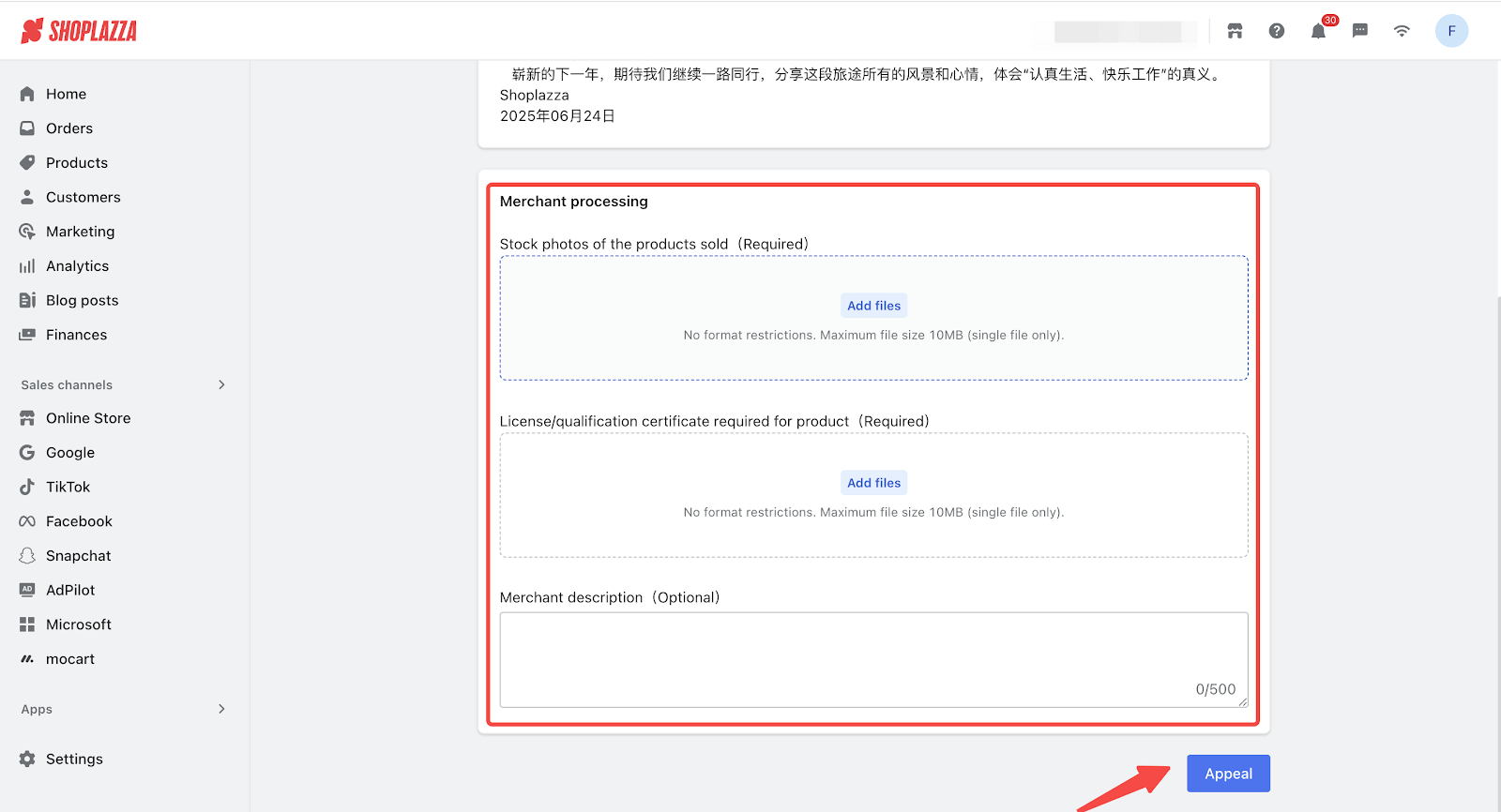1501x812 pixels.
Task: Click the Shoplazza signature text
Action: pyautogui.click(x=534, y=96)
